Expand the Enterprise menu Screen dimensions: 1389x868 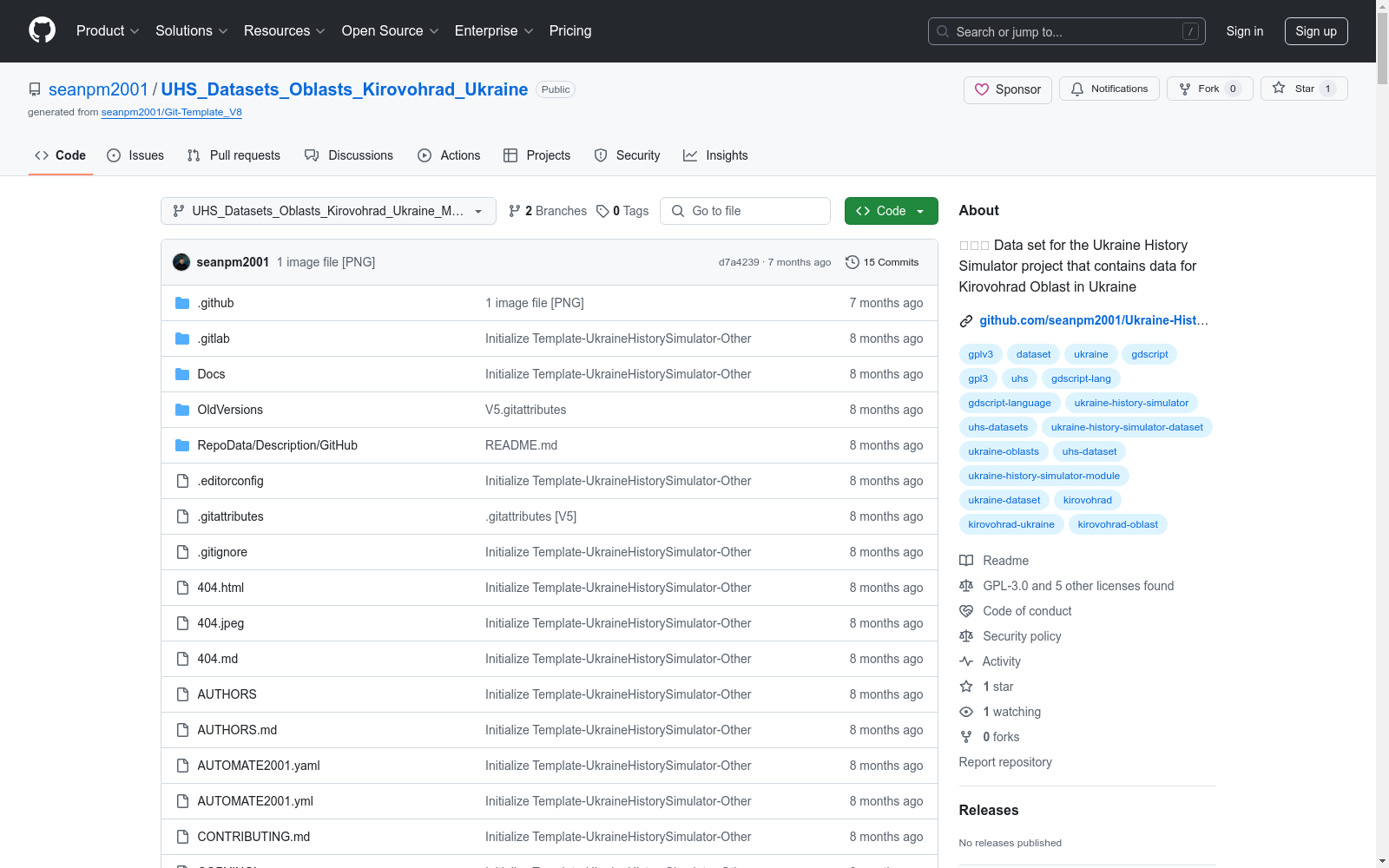click(494, 31)
